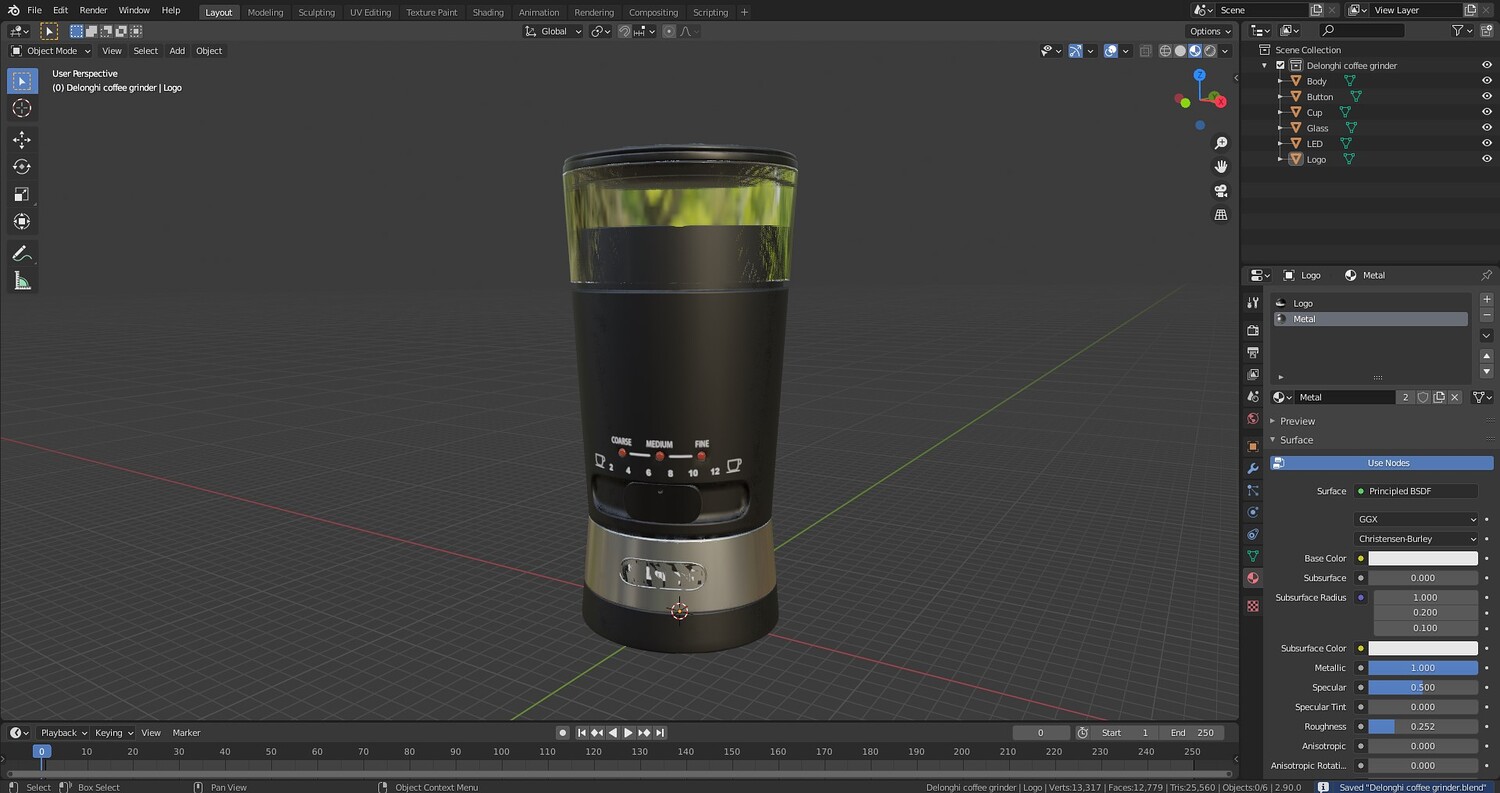Screen dimensions: 1500x793
Task: Select the Rotate tool
Action: click(22, 167)
